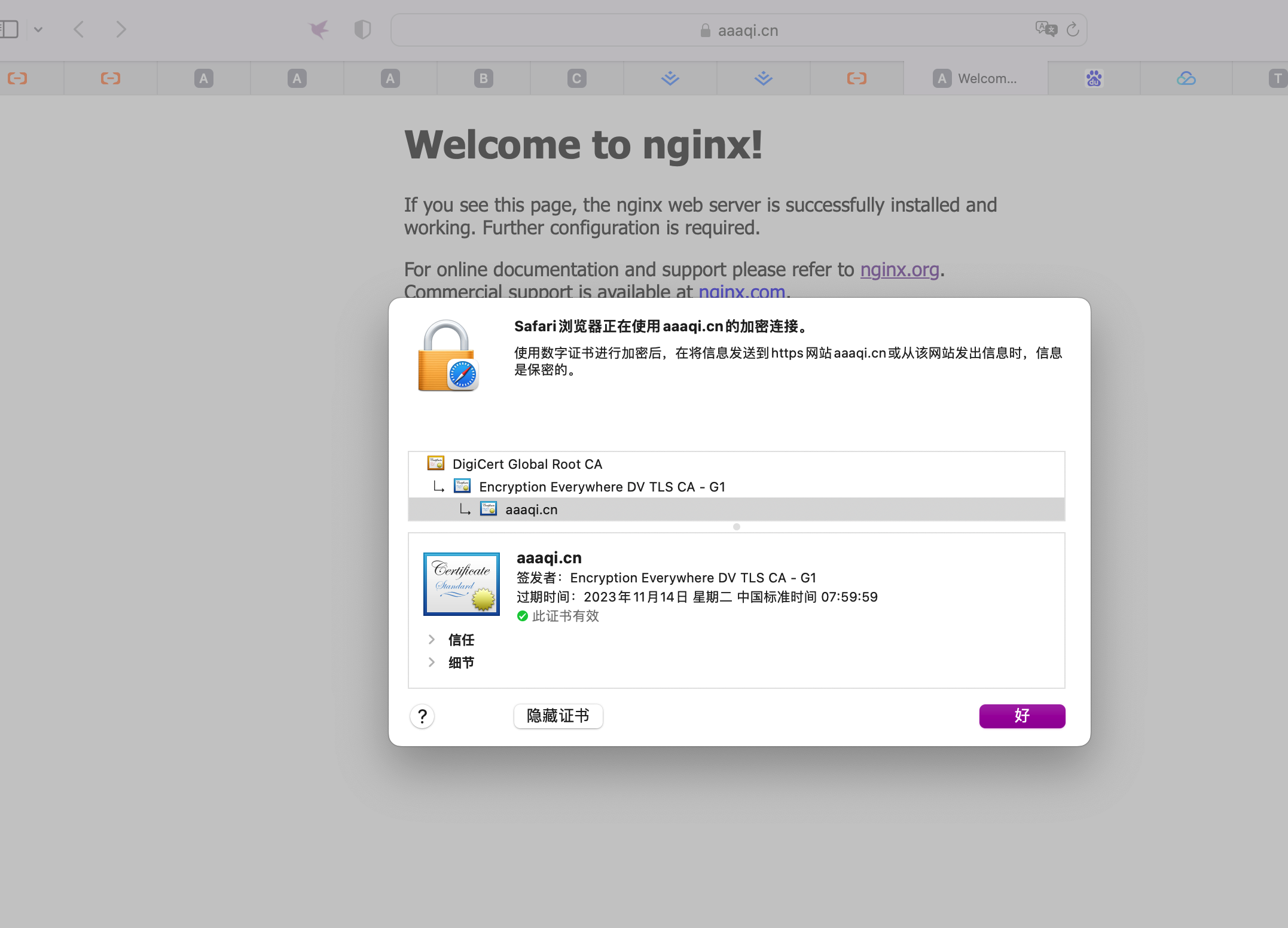Click the lock icon in address bar

point(706,30)
